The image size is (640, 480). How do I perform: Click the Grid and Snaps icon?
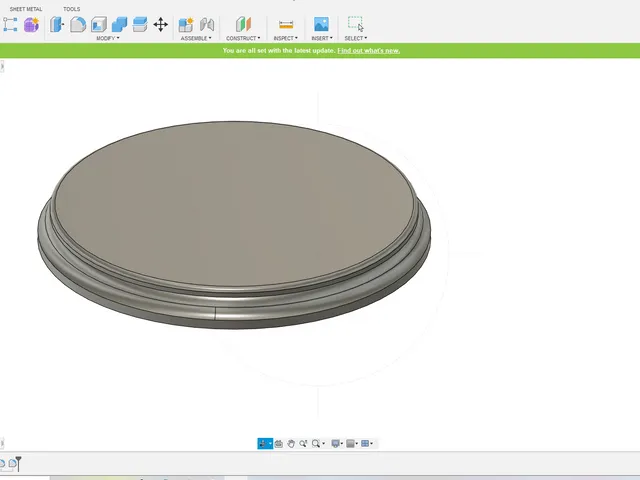coord(350,444)
